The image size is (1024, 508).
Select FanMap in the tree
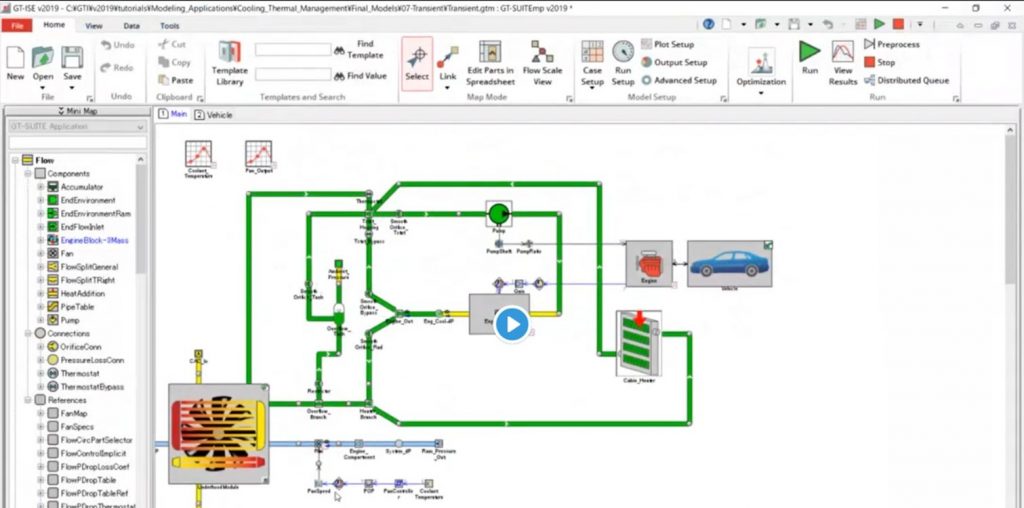click(74, 413)
